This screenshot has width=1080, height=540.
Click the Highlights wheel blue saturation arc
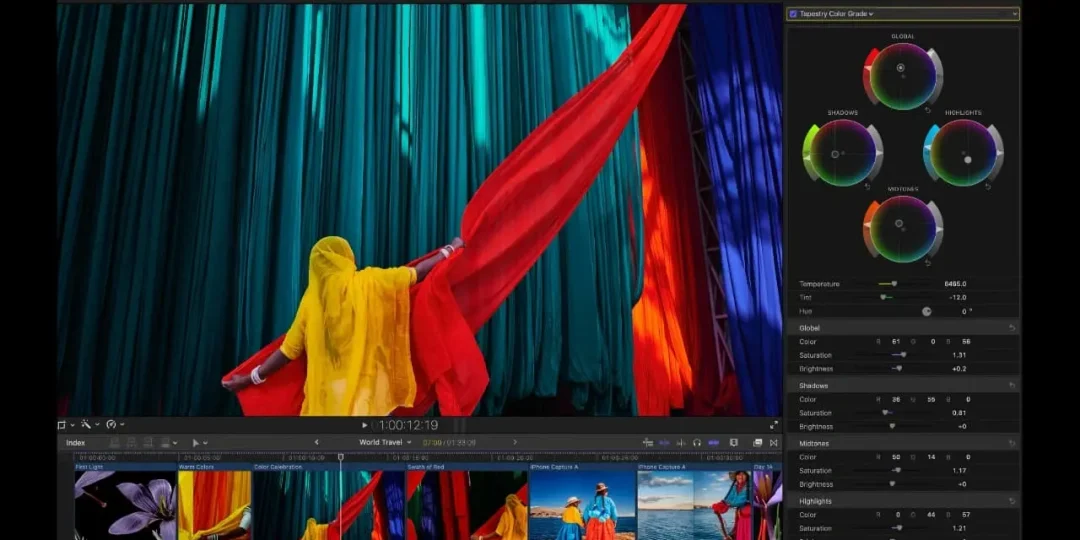929,153
